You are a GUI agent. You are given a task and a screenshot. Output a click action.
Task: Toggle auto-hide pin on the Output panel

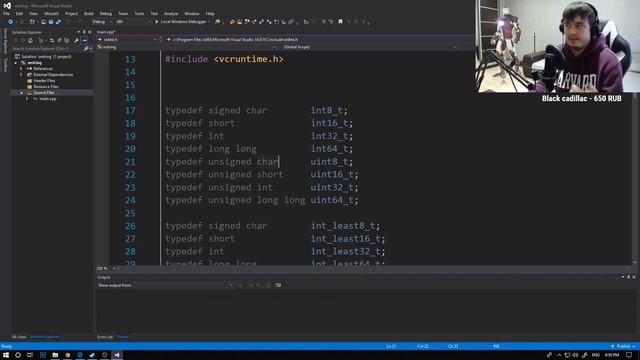tap(629, 277)
